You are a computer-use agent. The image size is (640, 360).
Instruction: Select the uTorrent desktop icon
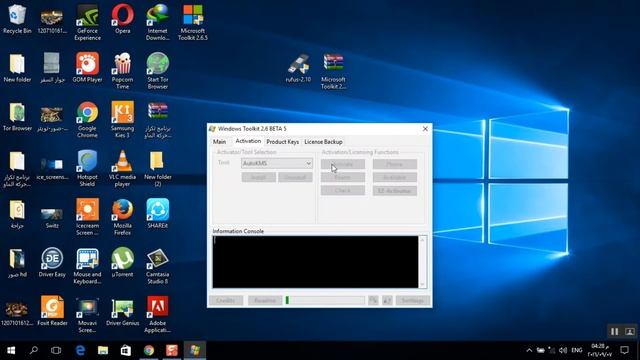click(x=122, y=262)
